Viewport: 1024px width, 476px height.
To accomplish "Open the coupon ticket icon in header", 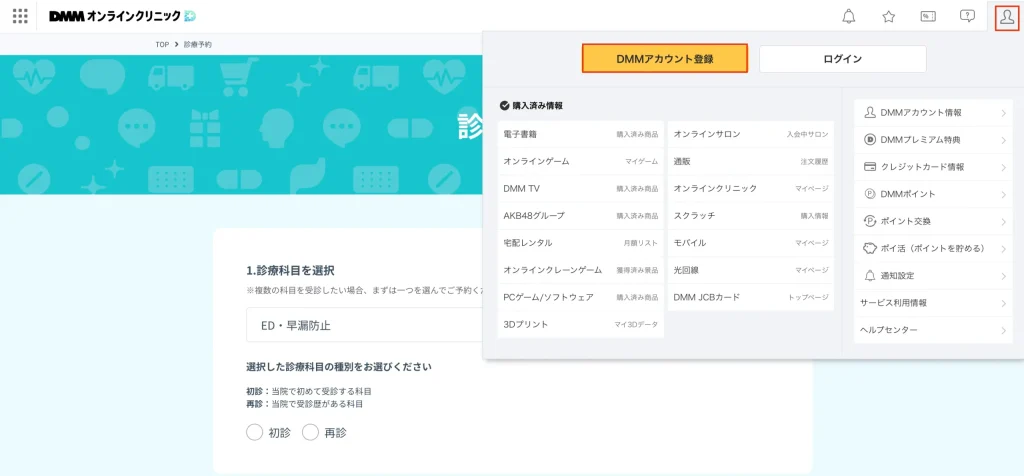I will tap(927, 16).
